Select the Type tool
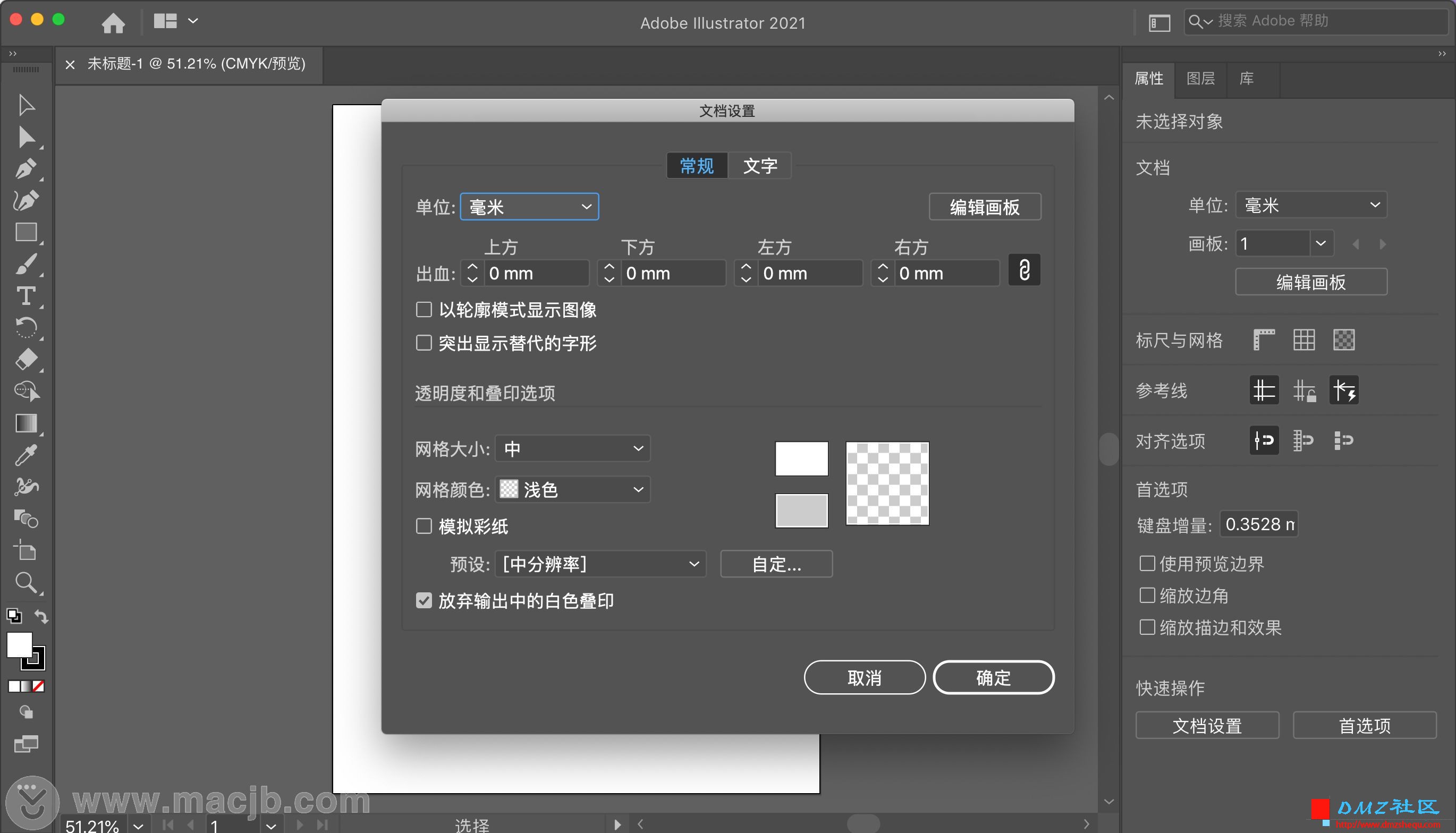1456x833 pixels. coord(26,296)
